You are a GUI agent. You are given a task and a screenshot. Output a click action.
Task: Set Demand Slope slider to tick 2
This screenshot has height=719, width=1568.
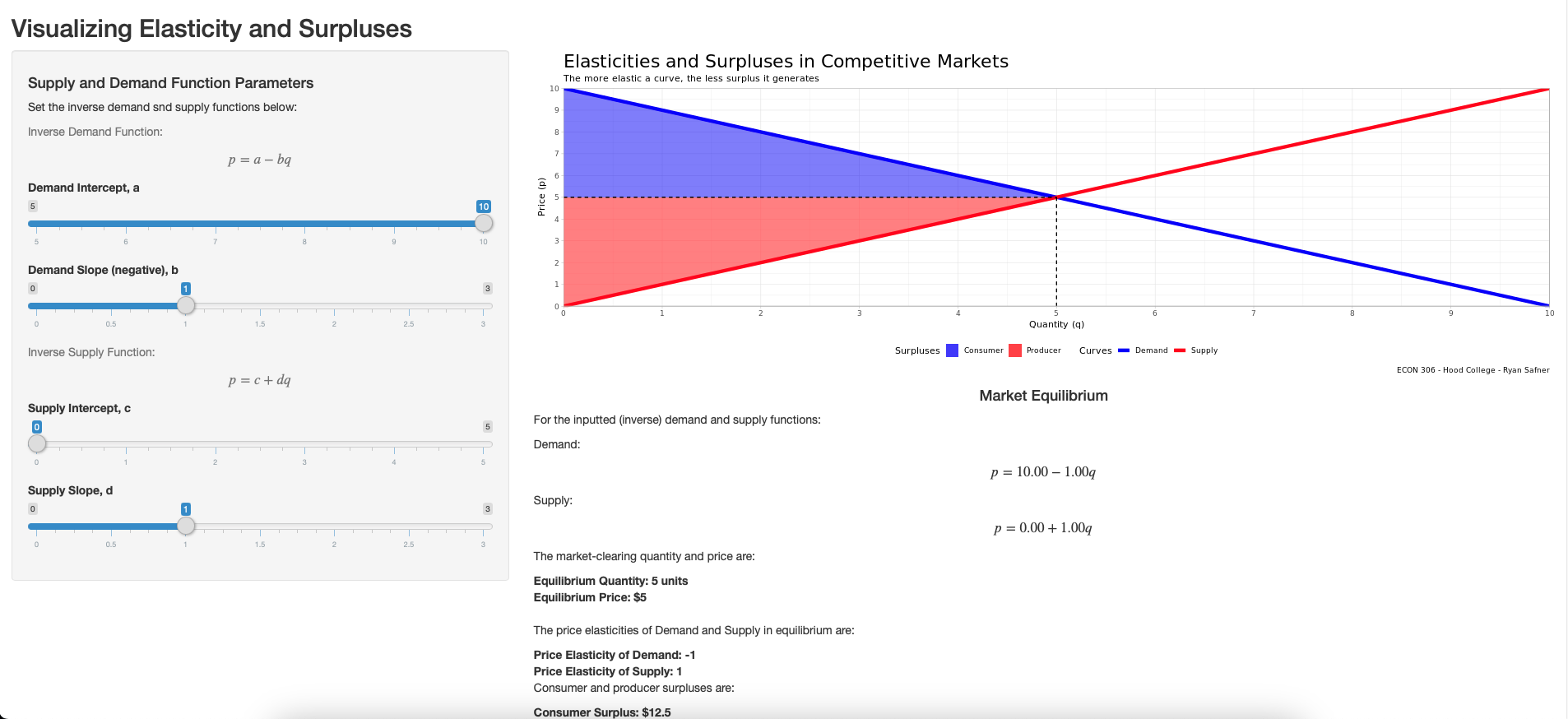[334, 305]
